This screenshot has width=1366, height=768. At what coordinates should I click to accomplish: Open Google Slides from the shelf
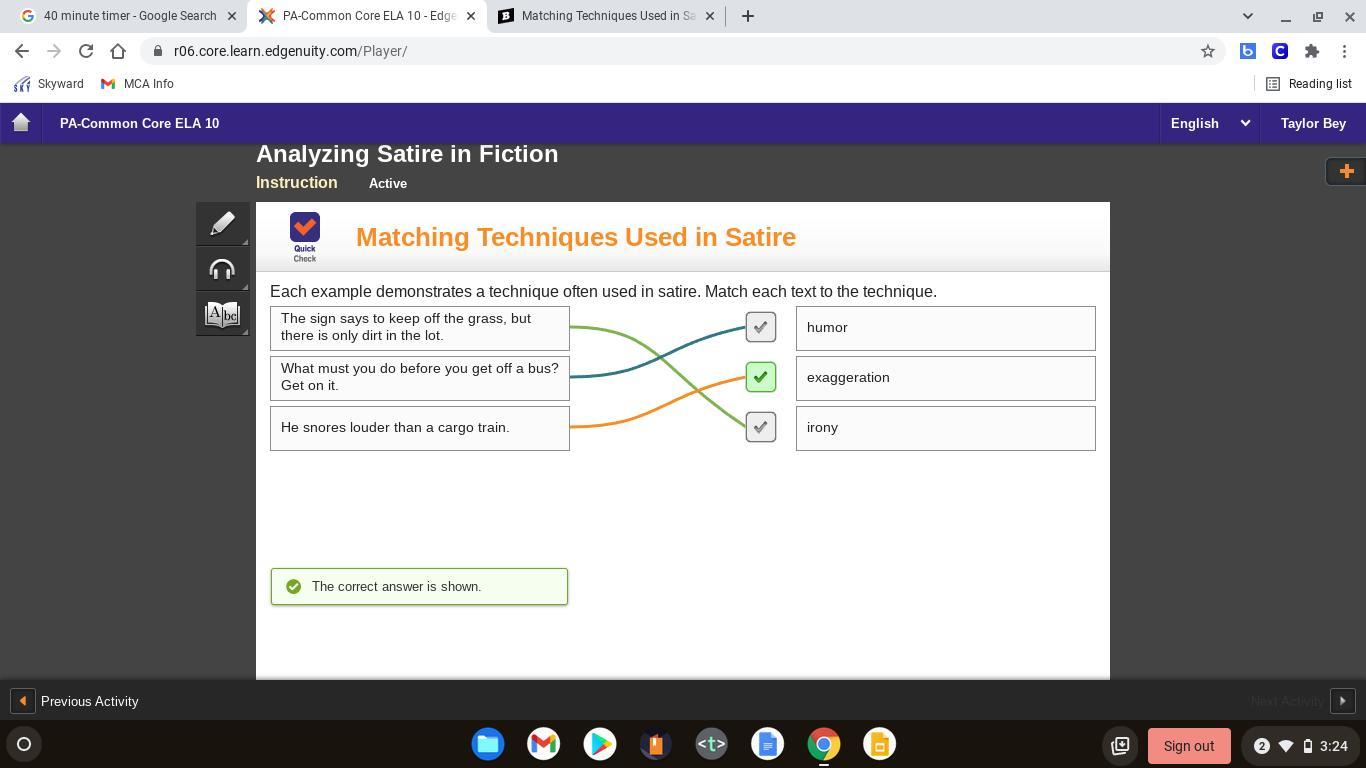pos(880,744)
